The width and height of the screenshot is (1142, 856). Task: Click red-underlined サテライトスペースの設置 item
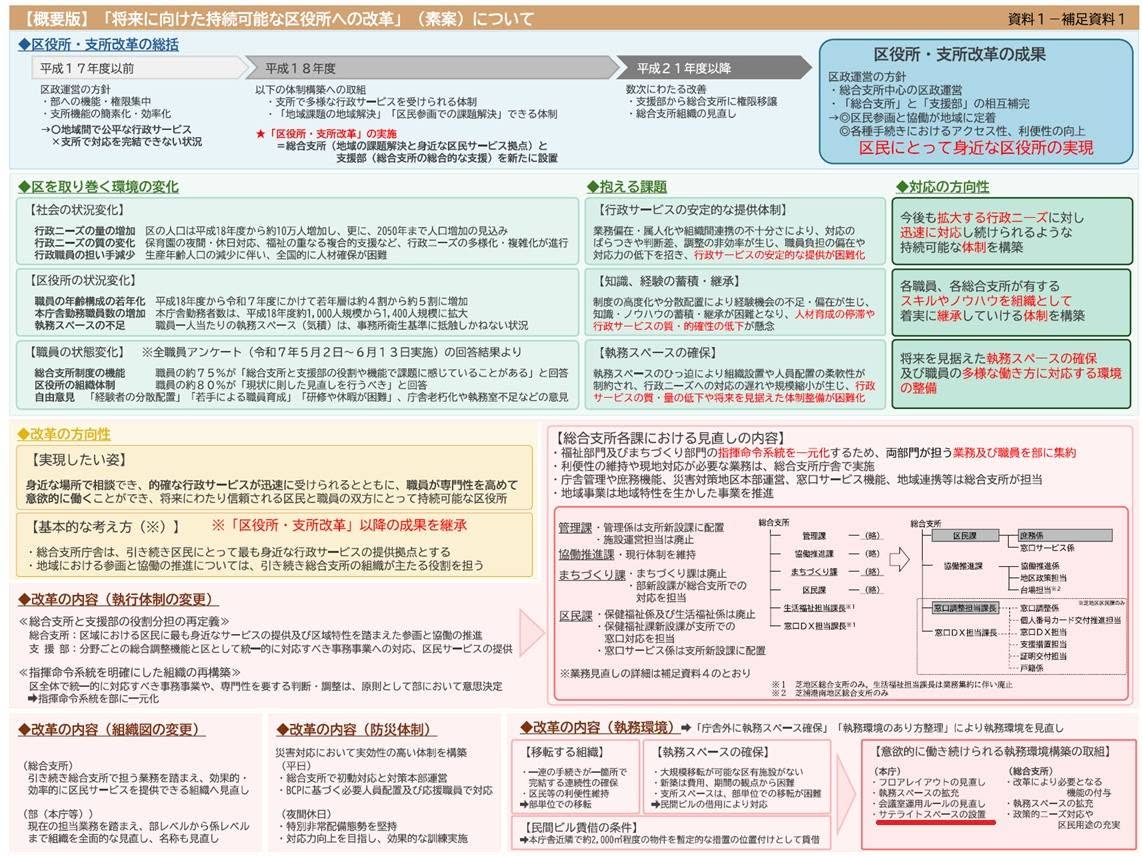click(x=932, y=814)
